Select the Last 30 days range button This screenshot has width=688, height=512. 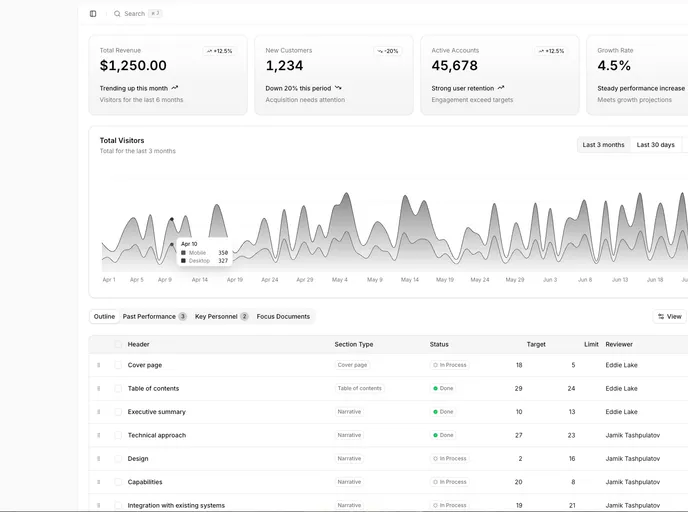655,145
